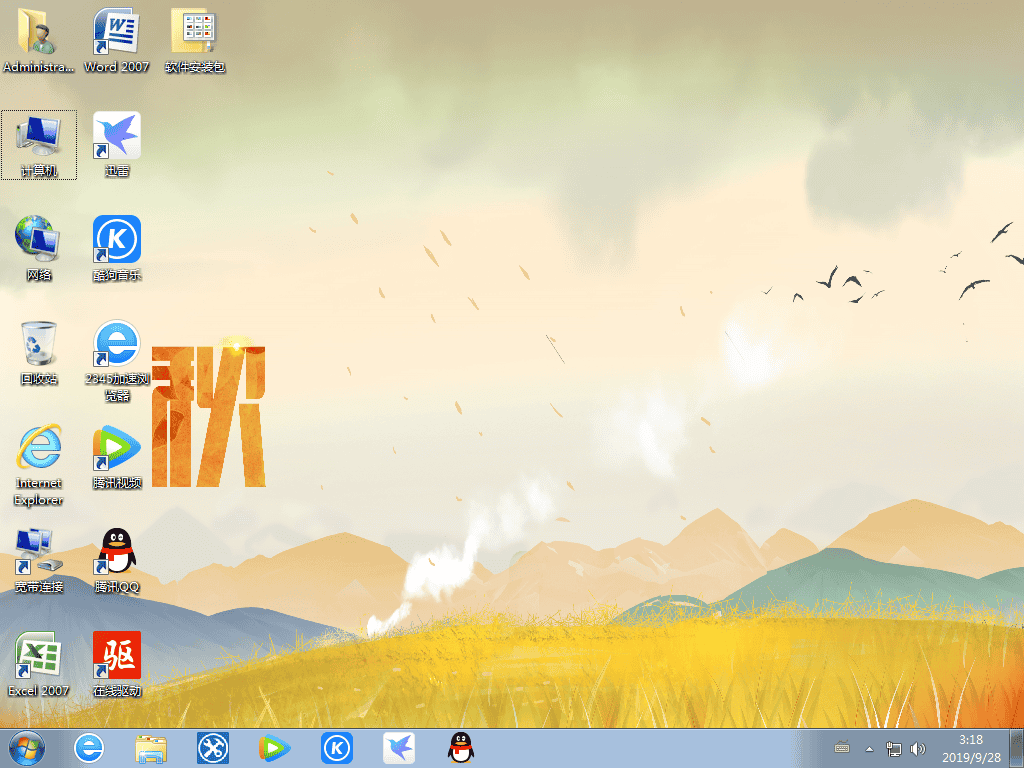Launch the 迅雷 desktop shortcut

click(x=117, y=144)
